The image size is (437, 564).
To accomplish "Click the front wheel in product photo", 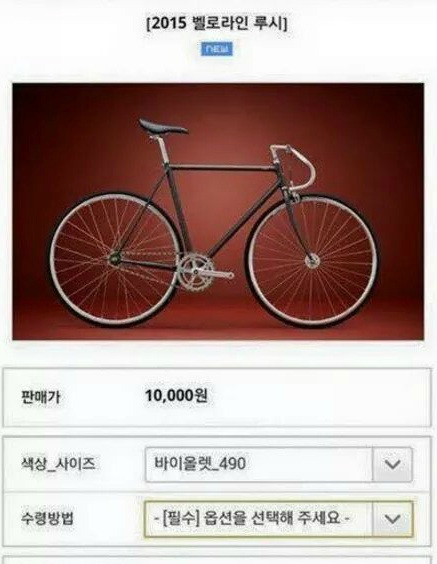I will coord(312,260).
